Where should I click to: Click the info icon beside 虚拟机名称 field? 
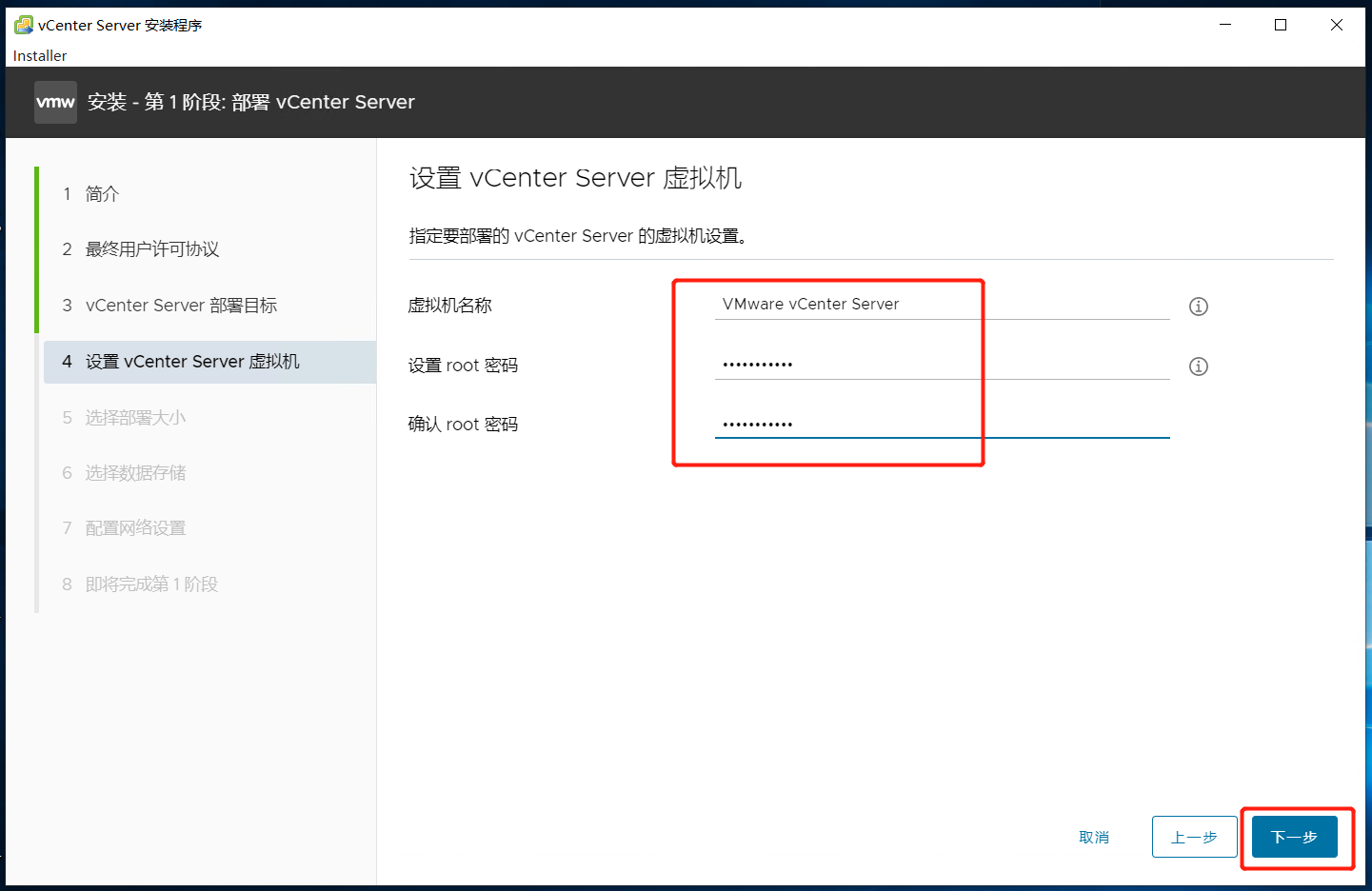[1198, 306]
